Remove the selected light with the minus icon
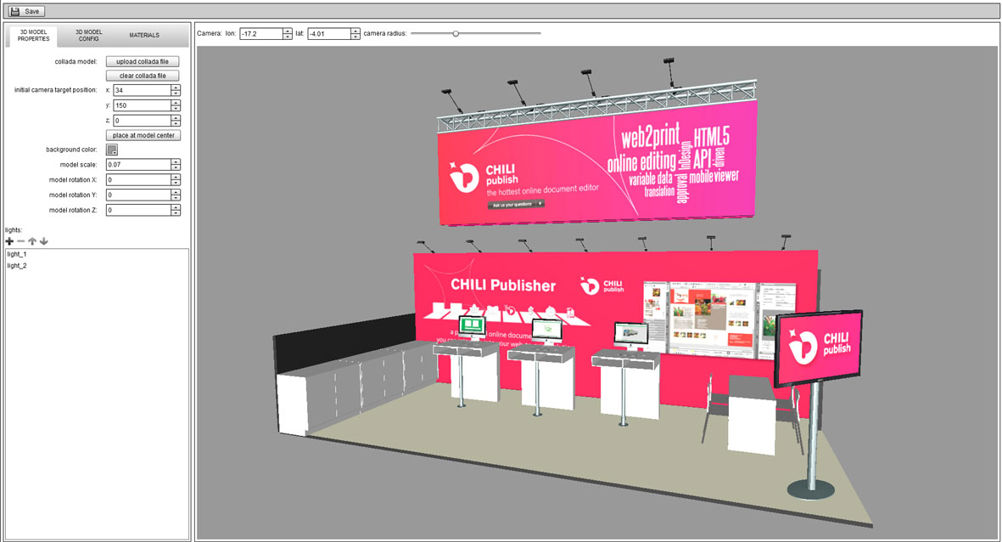This screenshot has height=542, width=1002. (x=21, y=242)
